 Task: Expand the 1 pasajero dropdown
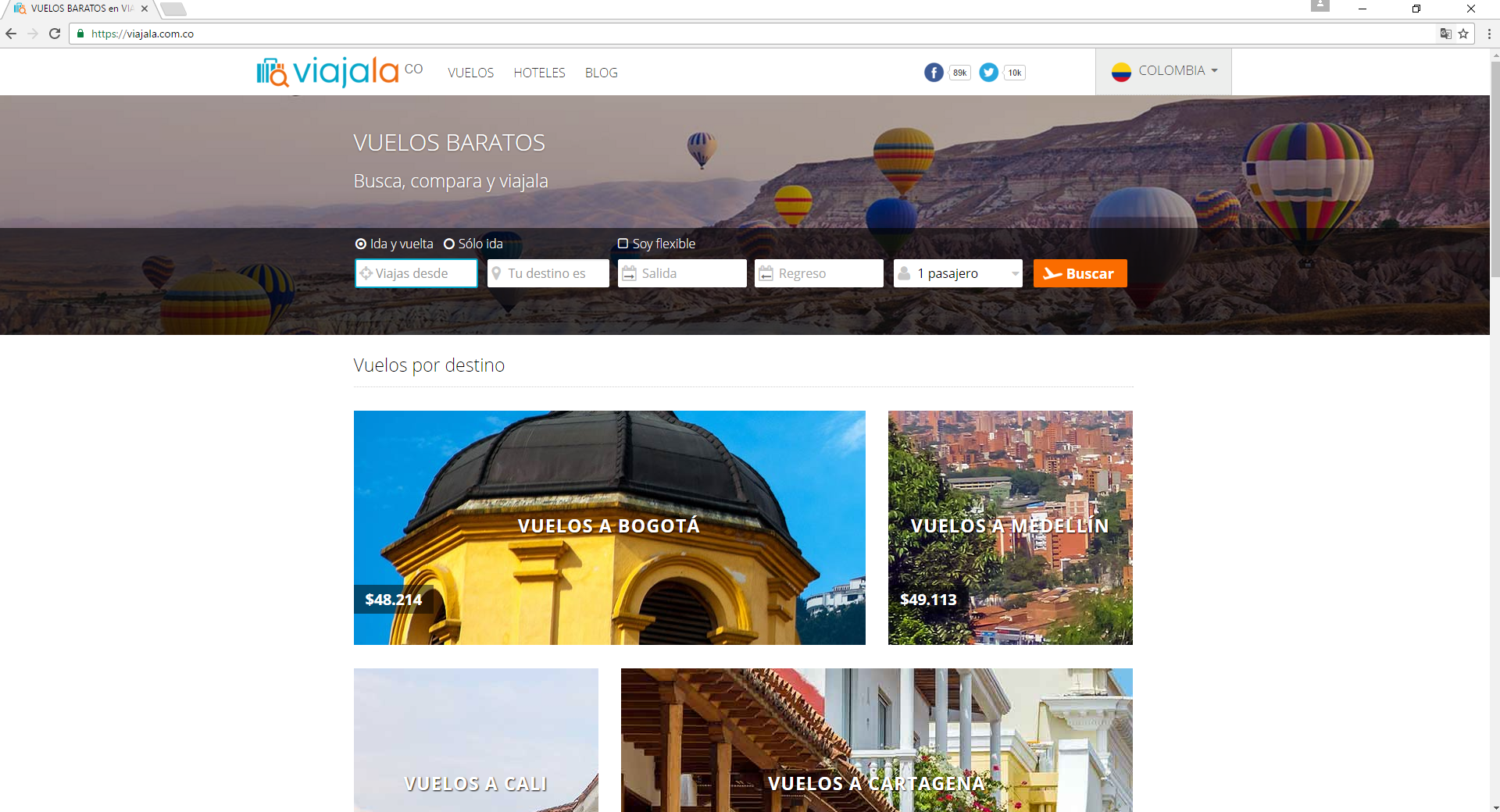click(958, 273)
